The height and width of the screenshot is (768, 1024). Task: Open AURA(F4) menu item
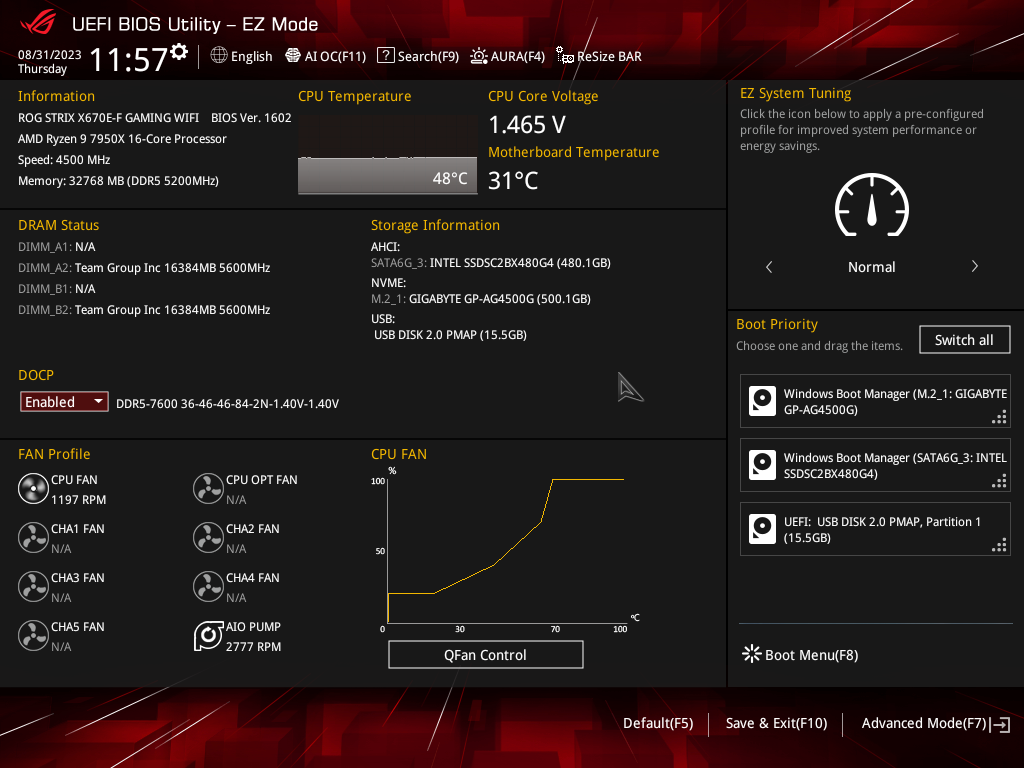(x=507, y=56)
